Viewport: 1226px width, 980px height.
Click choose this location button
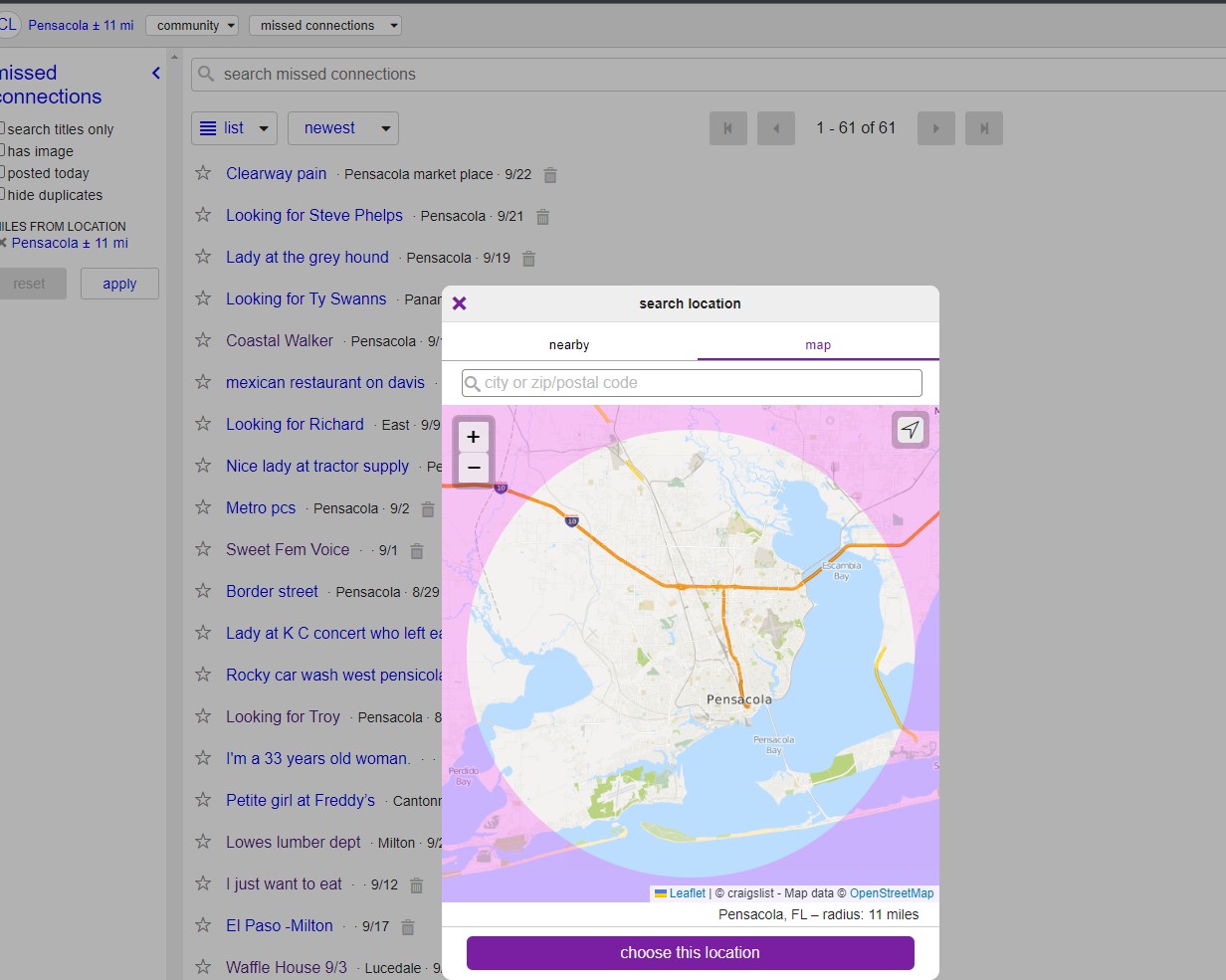point(690,953)
